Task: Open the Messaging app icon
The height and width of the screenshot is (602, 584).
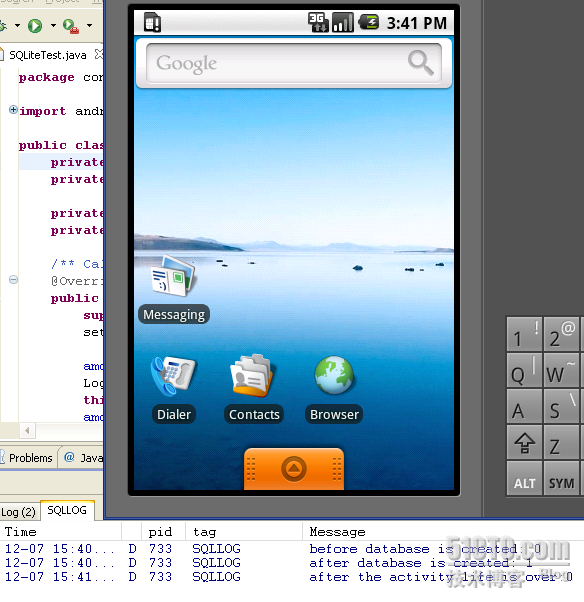Action: tap(174, 276)
